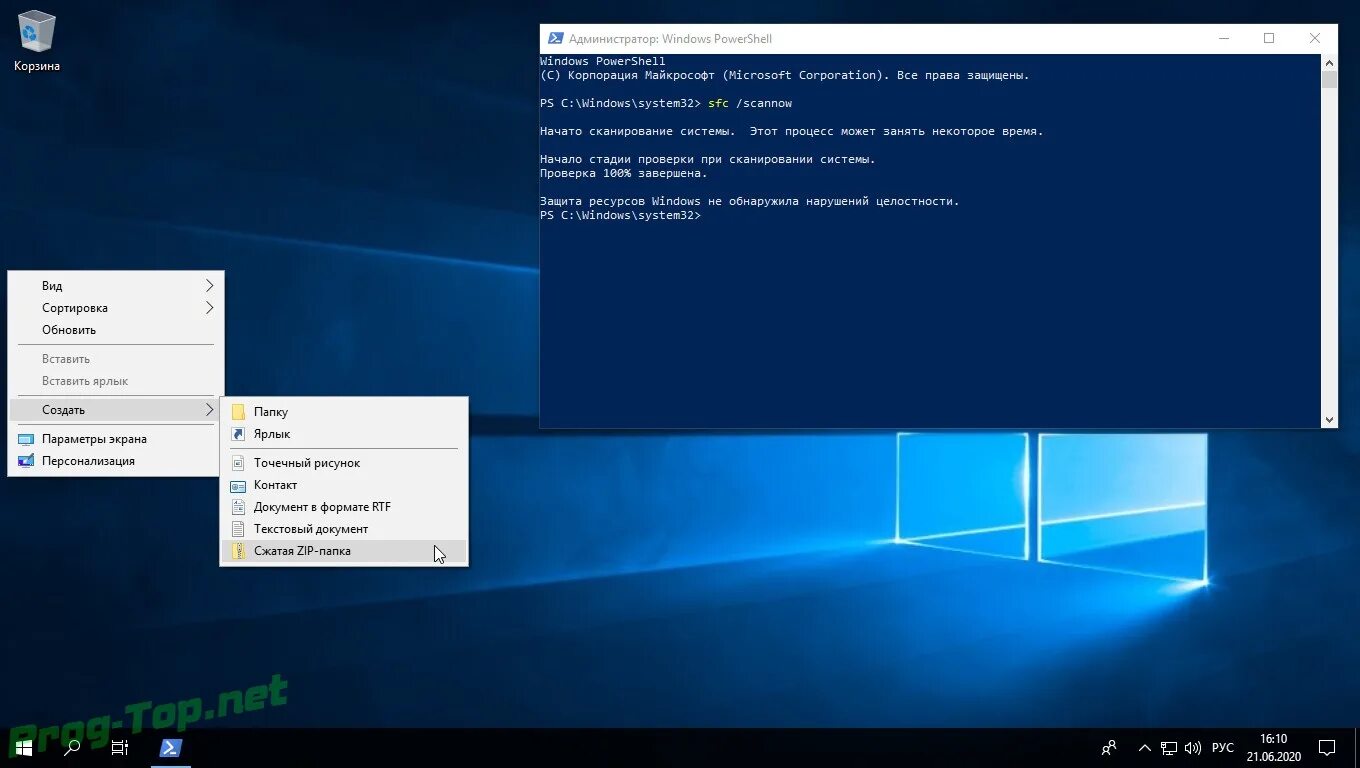Open Персонализация from context menu
1360x768 pixels.
tap(116, 461)
